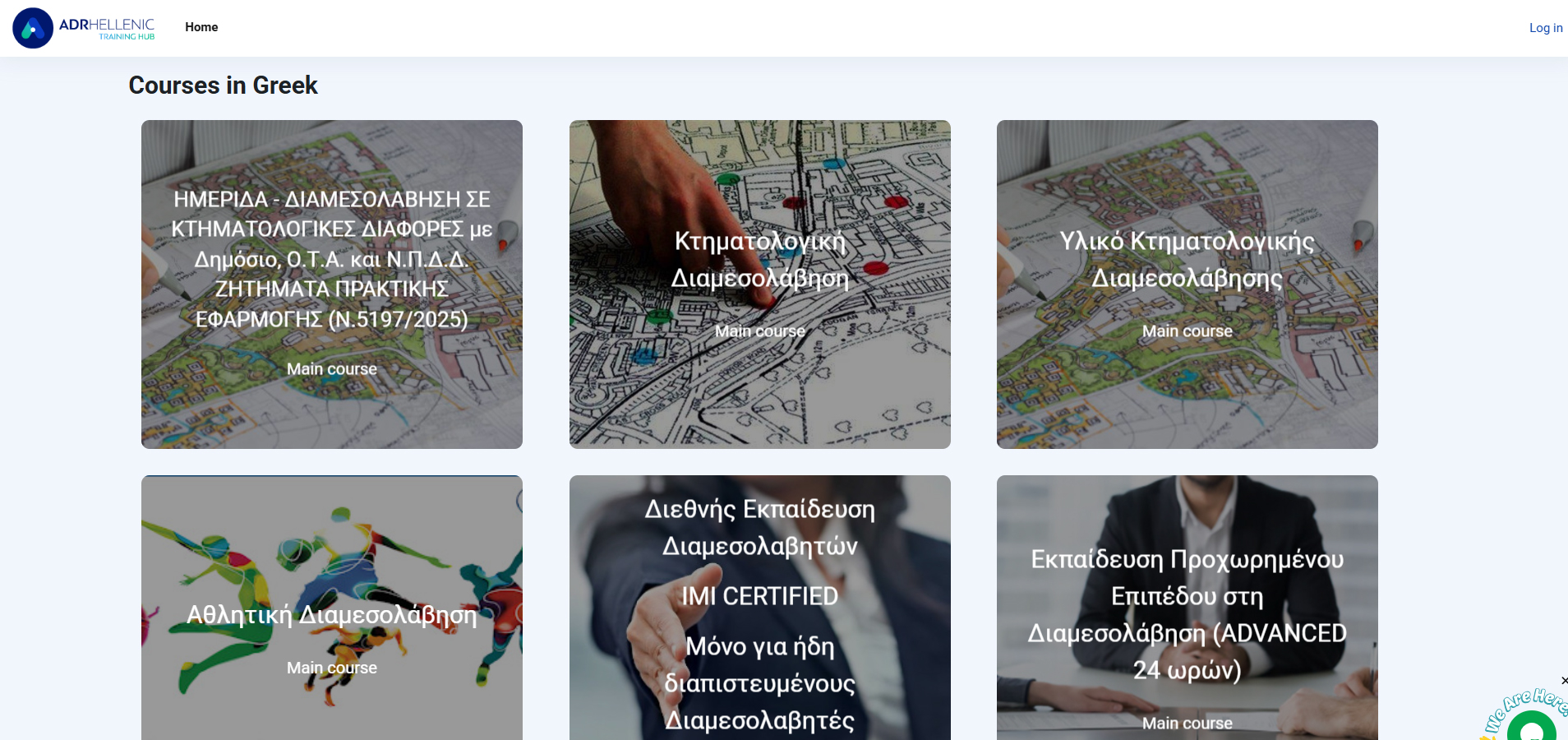Click Main course under the ΗΜΕΡΙΔΑ card

click(x=331, y=369)
